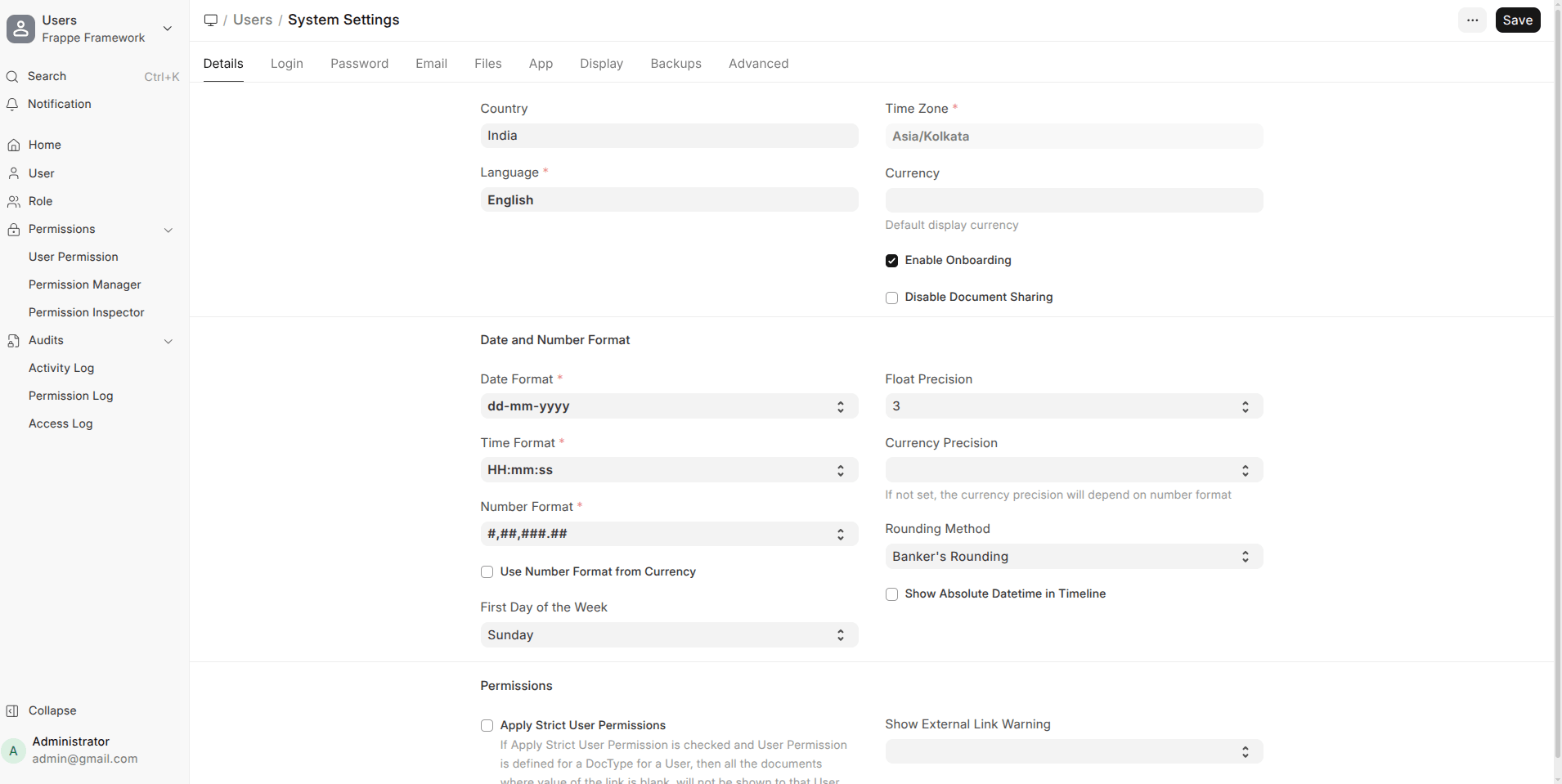Screen dimensions: 1562x784
Task: Open Permission Manager link in sidebar
Action: tap(85, 284)
